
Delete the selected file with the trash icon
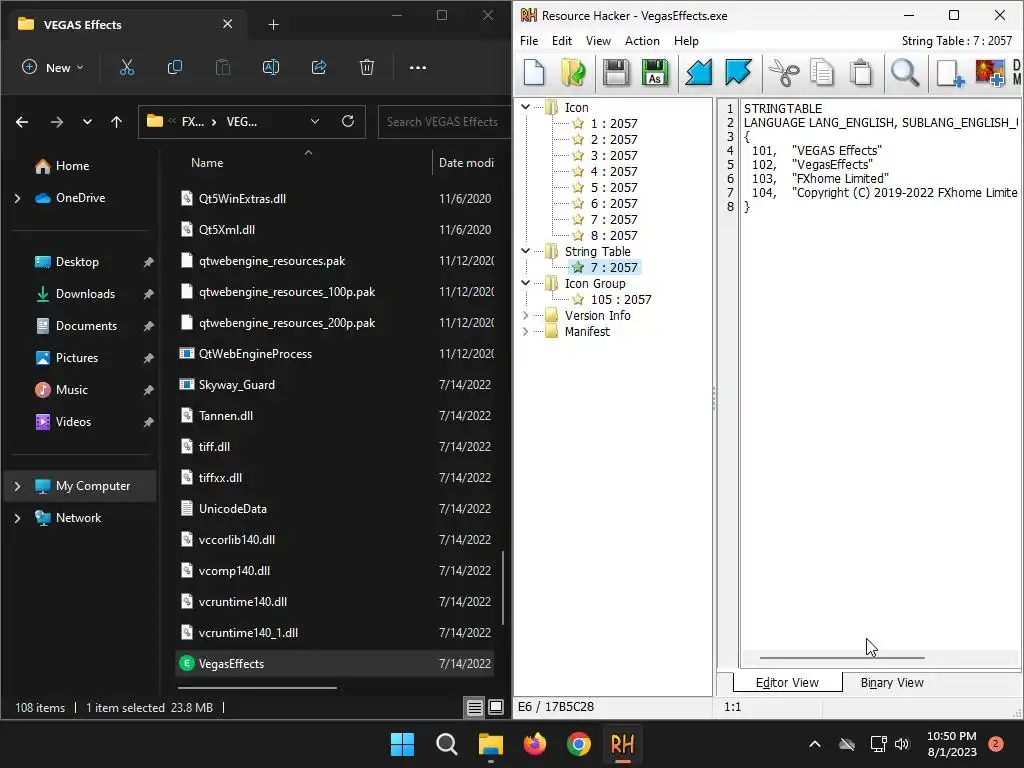pyautogui.click(x=367, y=67)
